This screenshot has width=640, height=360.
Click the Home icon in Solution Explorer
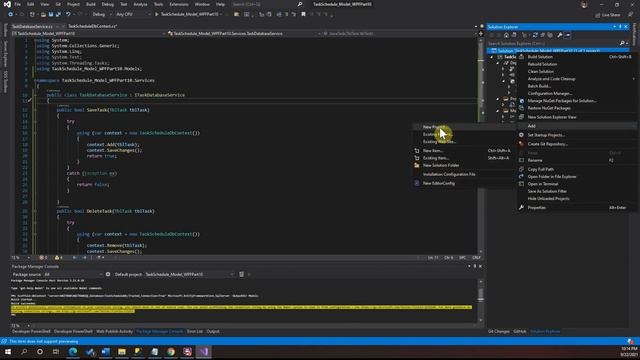point(506,35)
